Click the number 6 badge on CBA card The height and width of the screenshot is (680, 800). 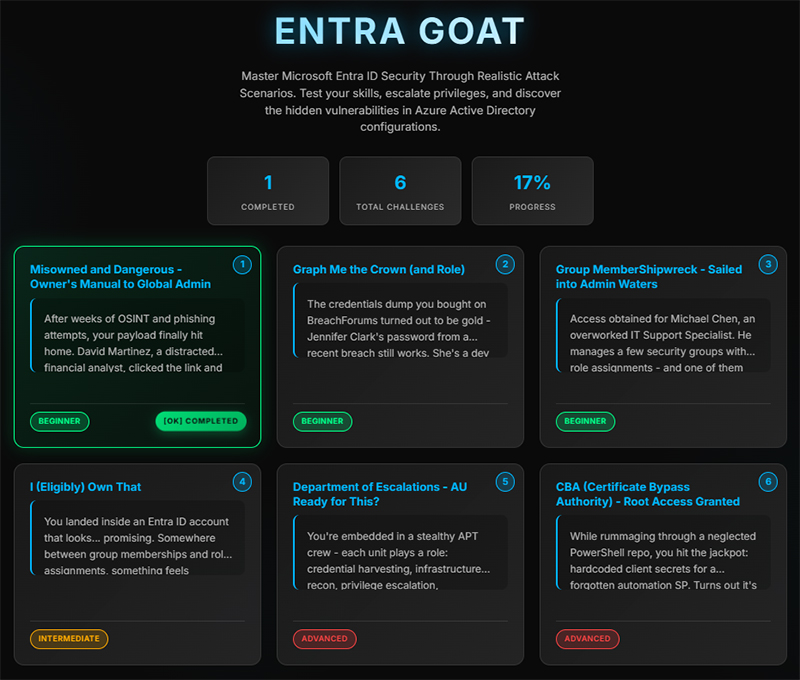[x=768, y=482]
